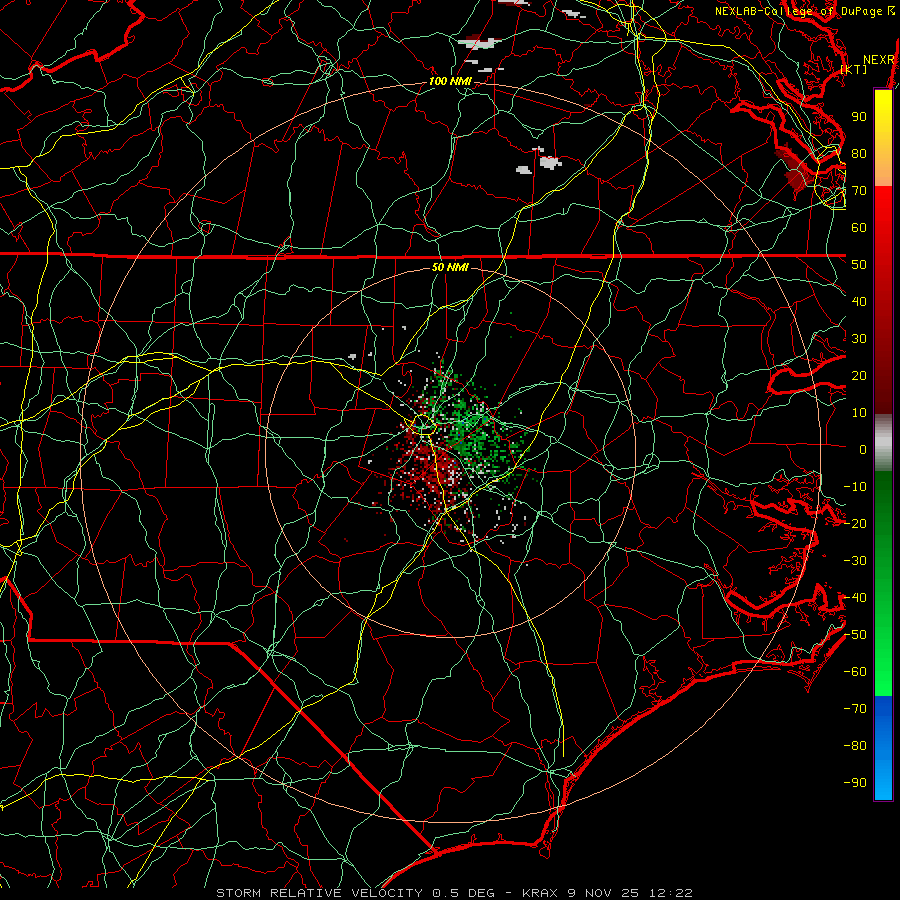Click the -90 value on the velocity scale
Screen dimensions: 900x900
tap(855, 783)
